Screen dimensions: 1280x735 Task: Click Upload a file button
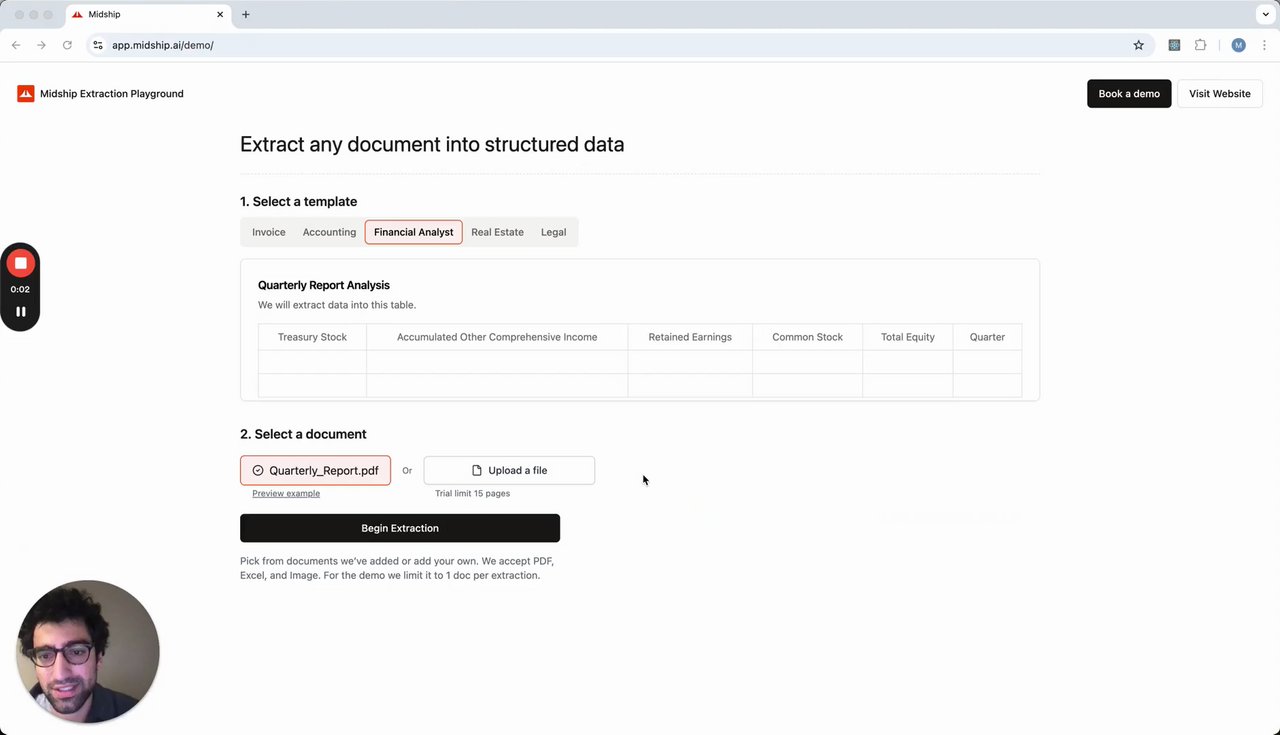coord(509,470)
